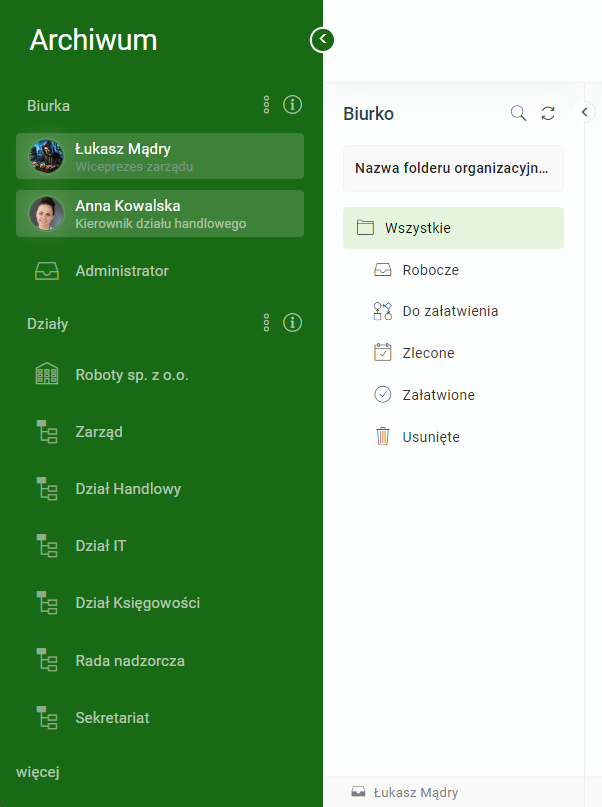Viewport: 602px width, 807px height.
Task: Click the Do załatwienia shapes icon
Action: click(x=382, y=311)
